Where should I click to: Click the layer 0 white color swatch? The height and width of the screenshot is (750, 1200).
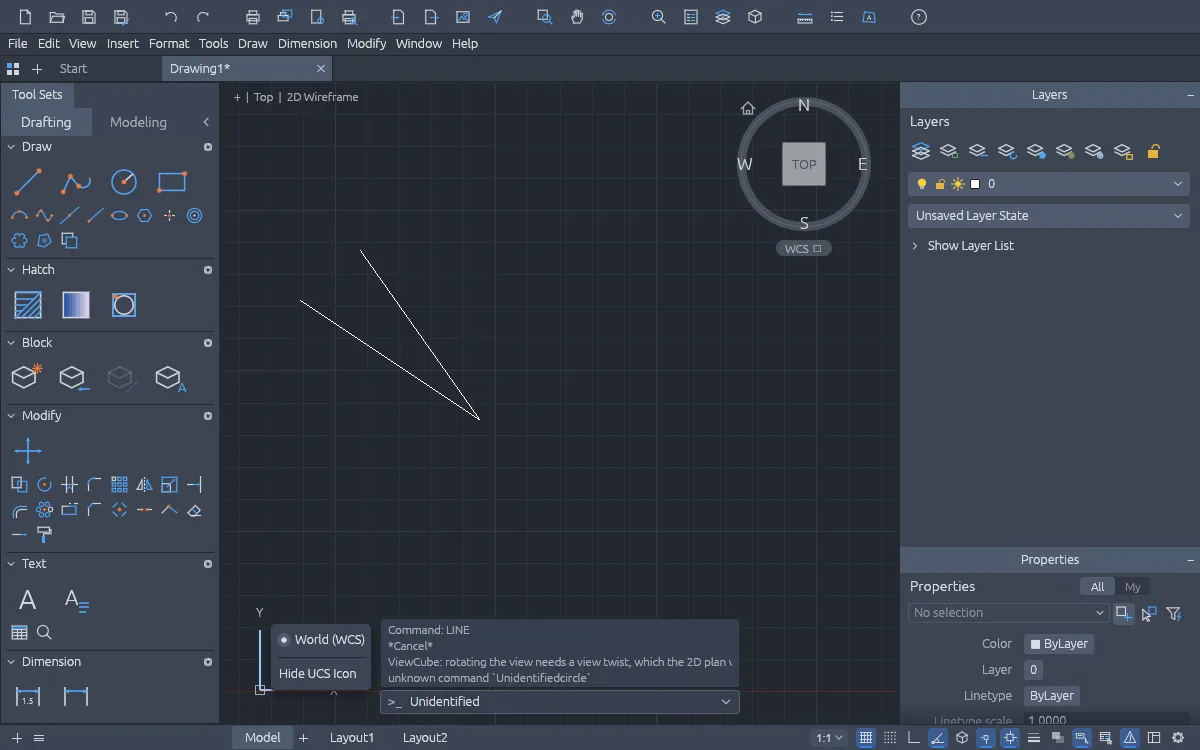[975, 184]
